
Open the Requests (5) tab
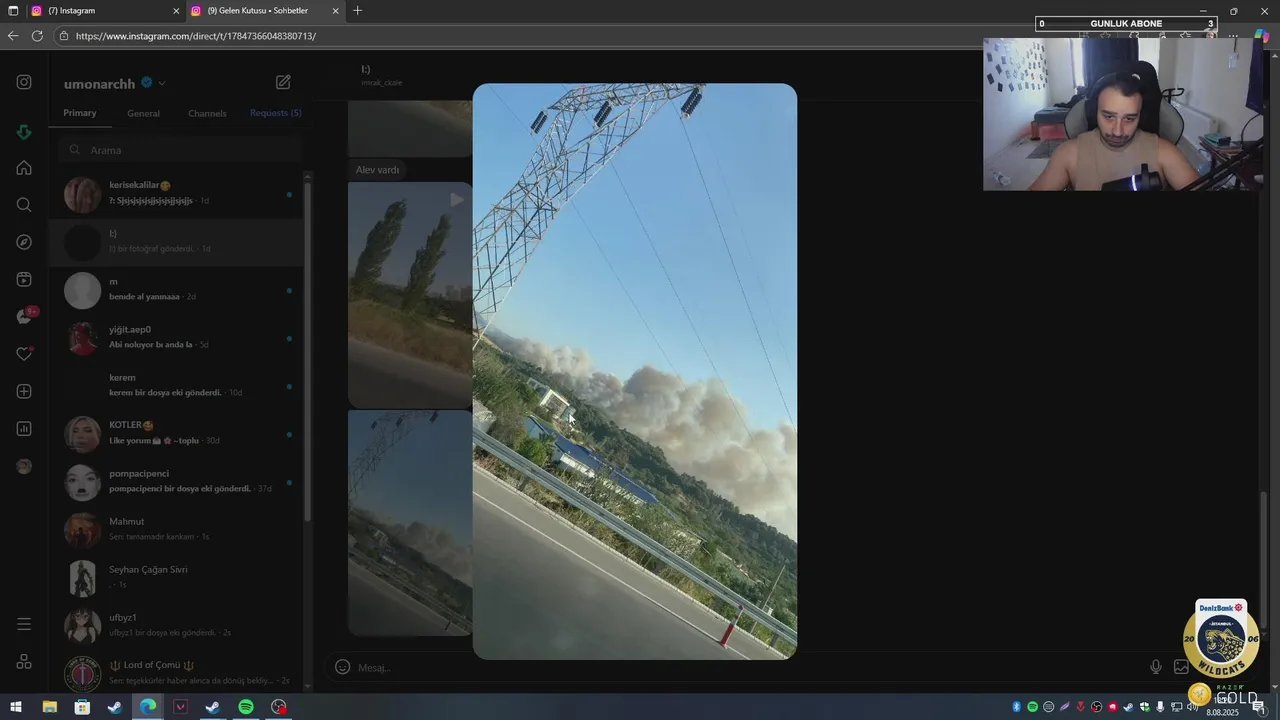(x=275, y=113)
